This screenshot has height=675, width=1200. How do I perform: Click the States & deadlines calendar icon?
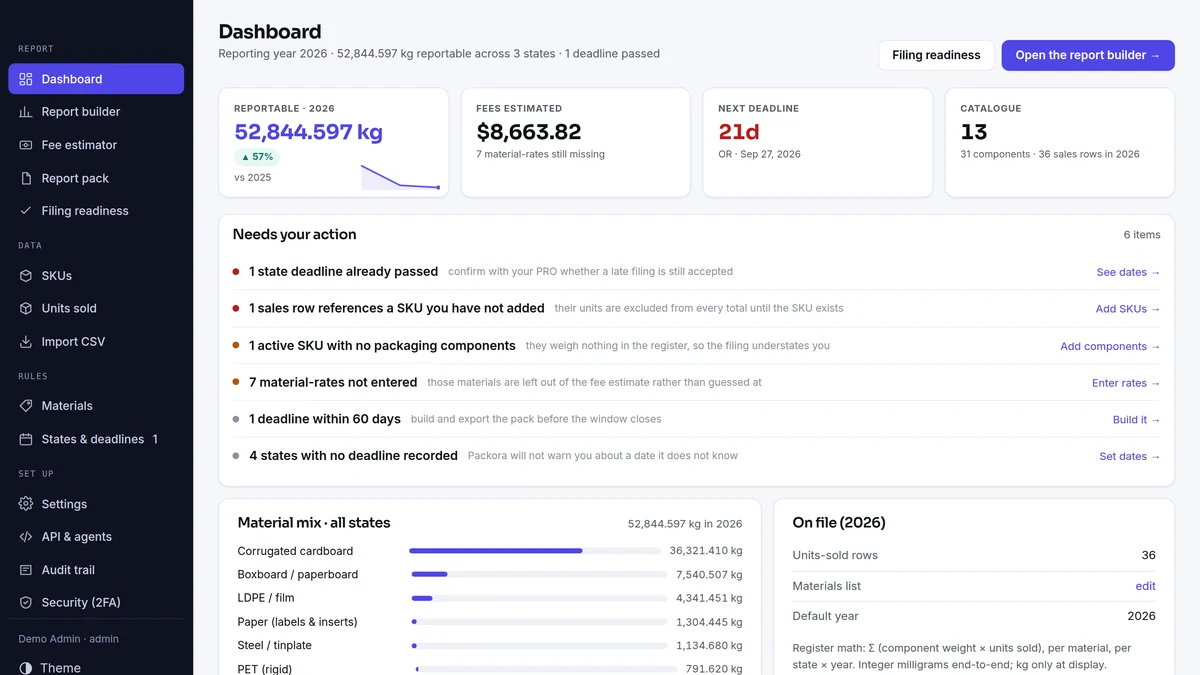tap(26, 439)
